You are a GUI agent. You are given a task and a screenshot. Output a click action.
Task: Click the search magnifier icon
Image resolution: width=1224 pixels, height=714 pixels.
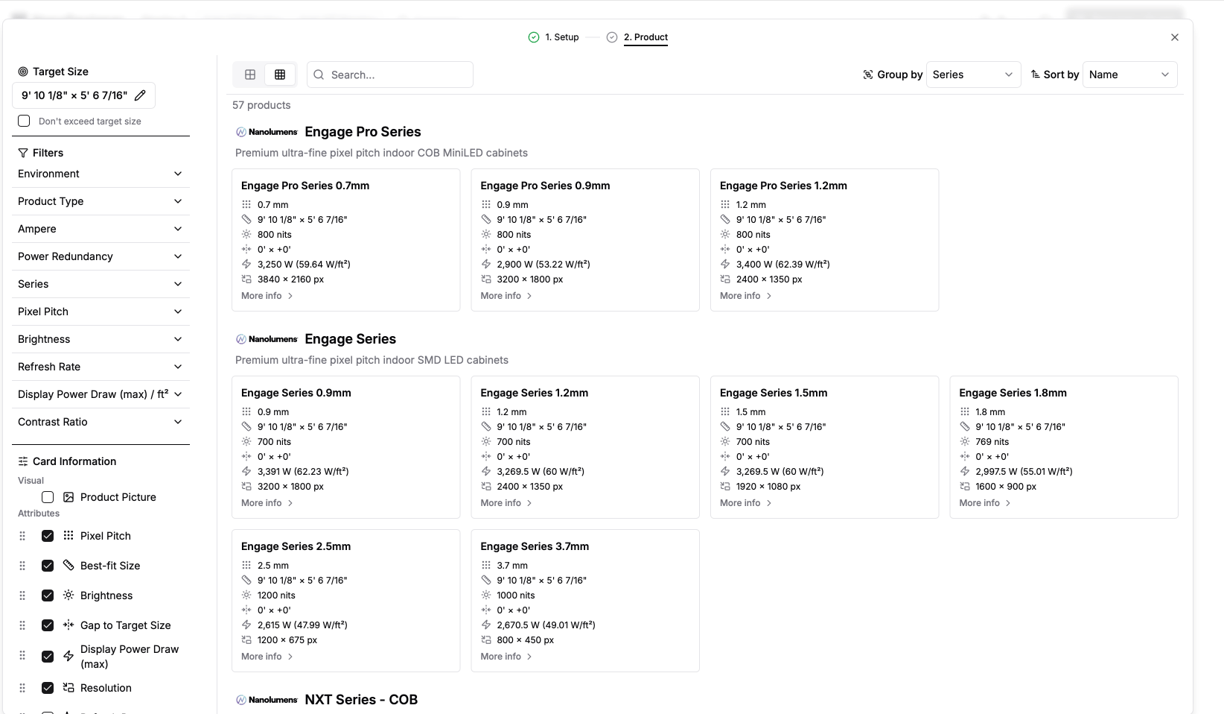[x=319, y=75]
